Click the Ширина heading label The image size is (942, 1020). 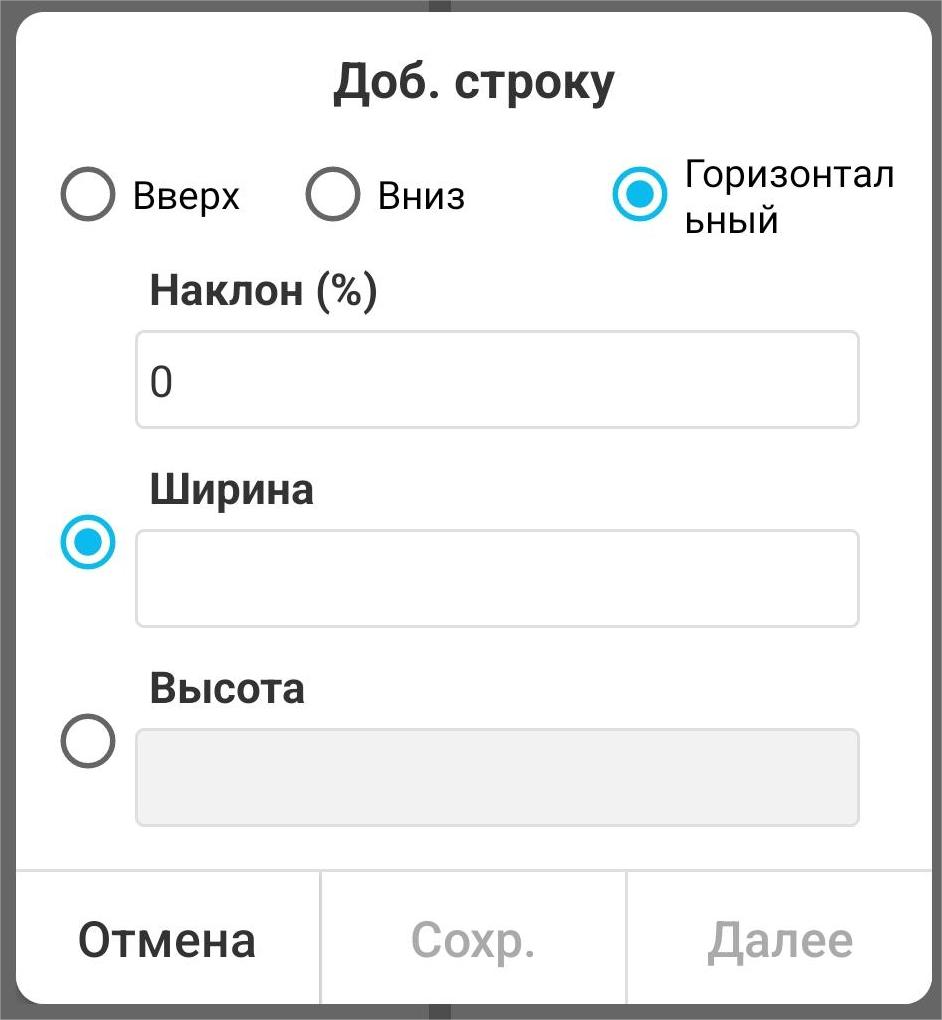pos(231,490)
